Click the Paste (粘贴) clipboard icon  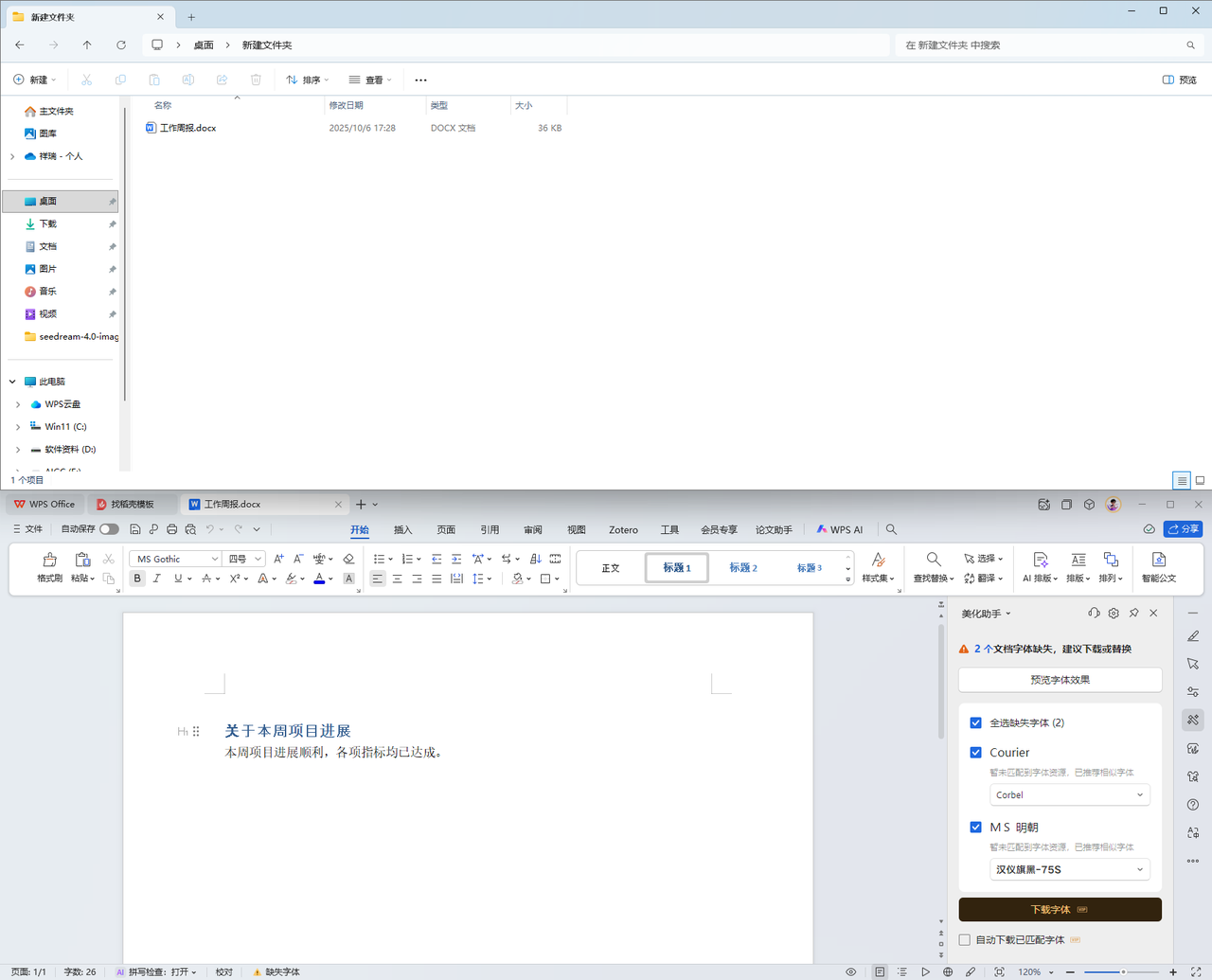(x=82, y=560)
